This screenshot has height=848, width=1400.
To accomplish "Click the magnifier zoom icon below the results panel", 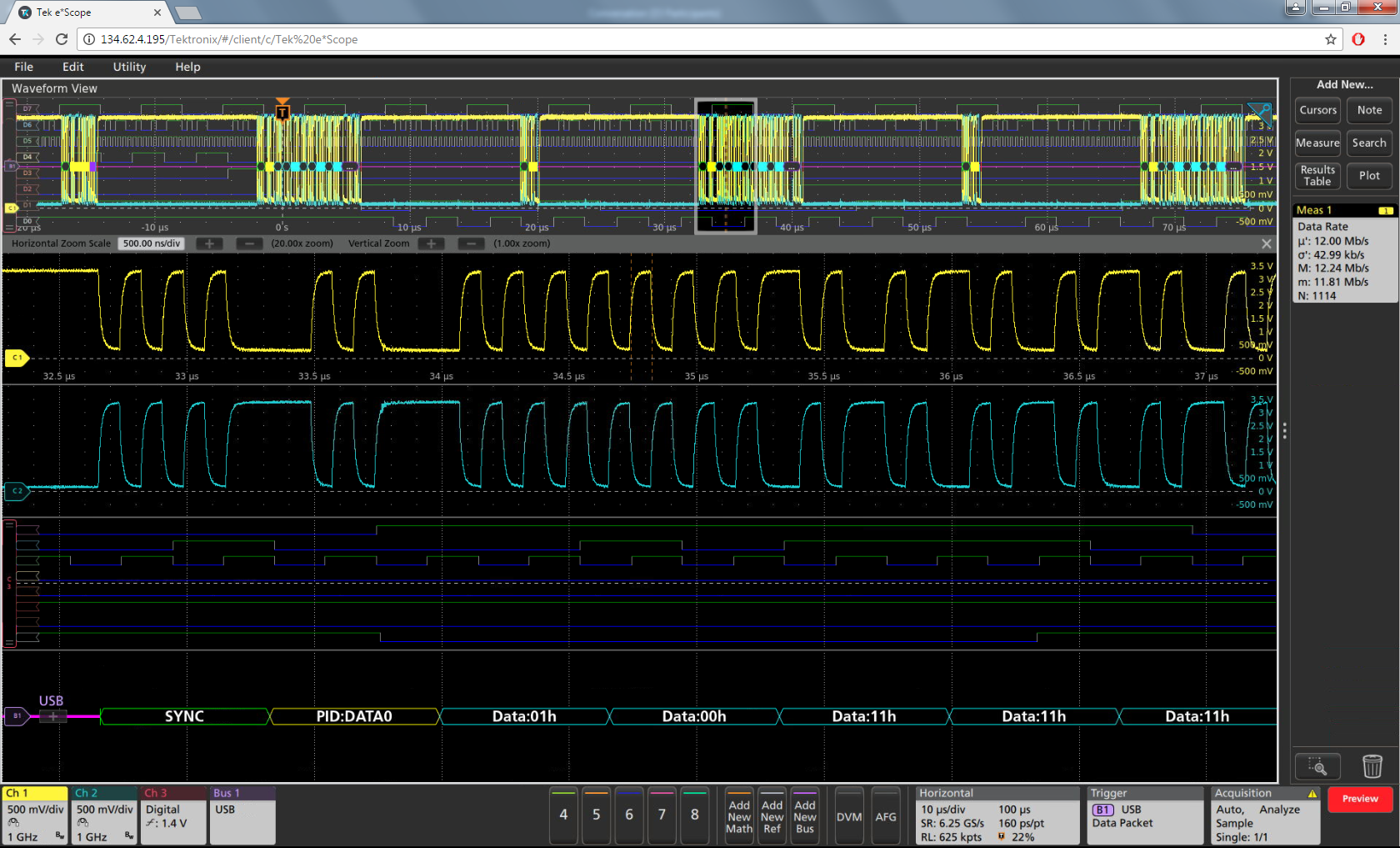I will 1317,765.
